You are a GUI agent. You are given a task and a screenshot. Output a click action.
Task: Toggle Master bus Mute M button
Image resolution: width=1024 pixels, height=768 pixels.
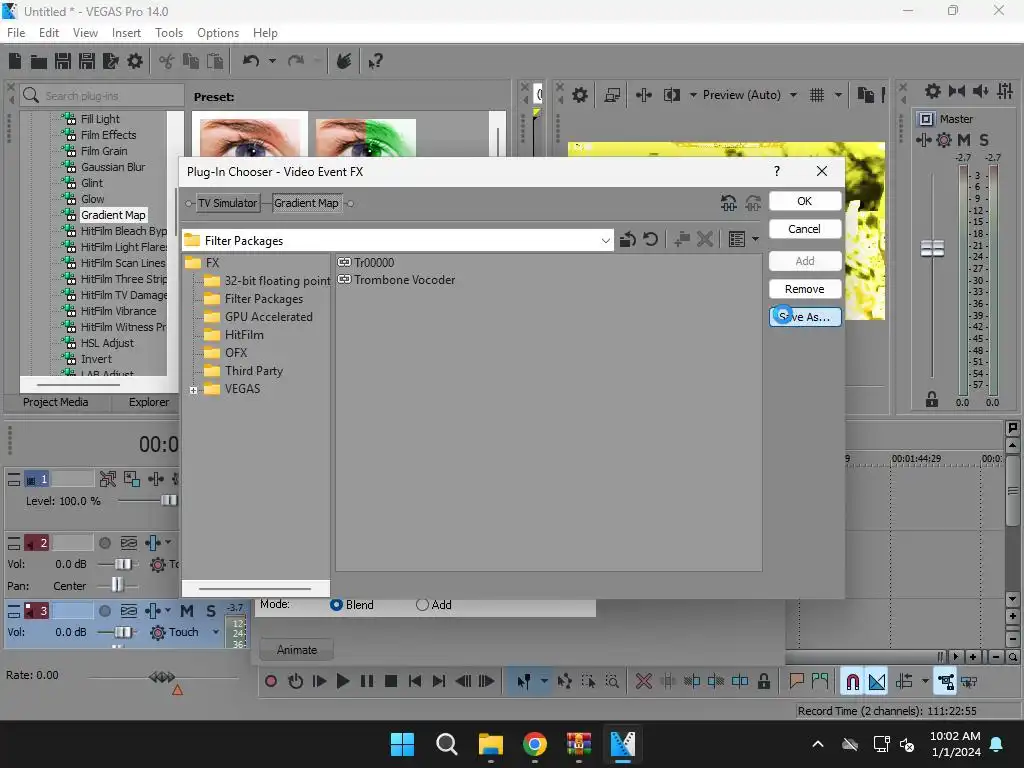(x=963, y=140)
